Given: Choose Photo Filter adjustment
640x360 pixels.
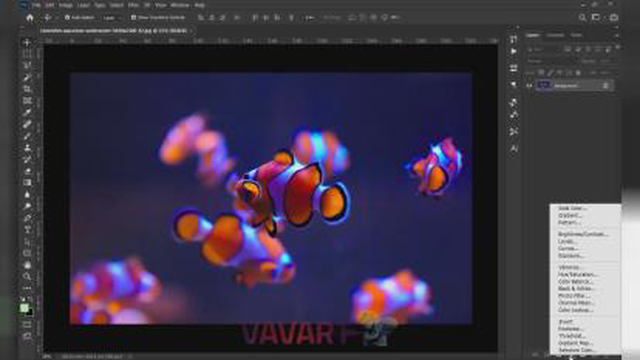Looking at the screenshot, I should 574,296.
